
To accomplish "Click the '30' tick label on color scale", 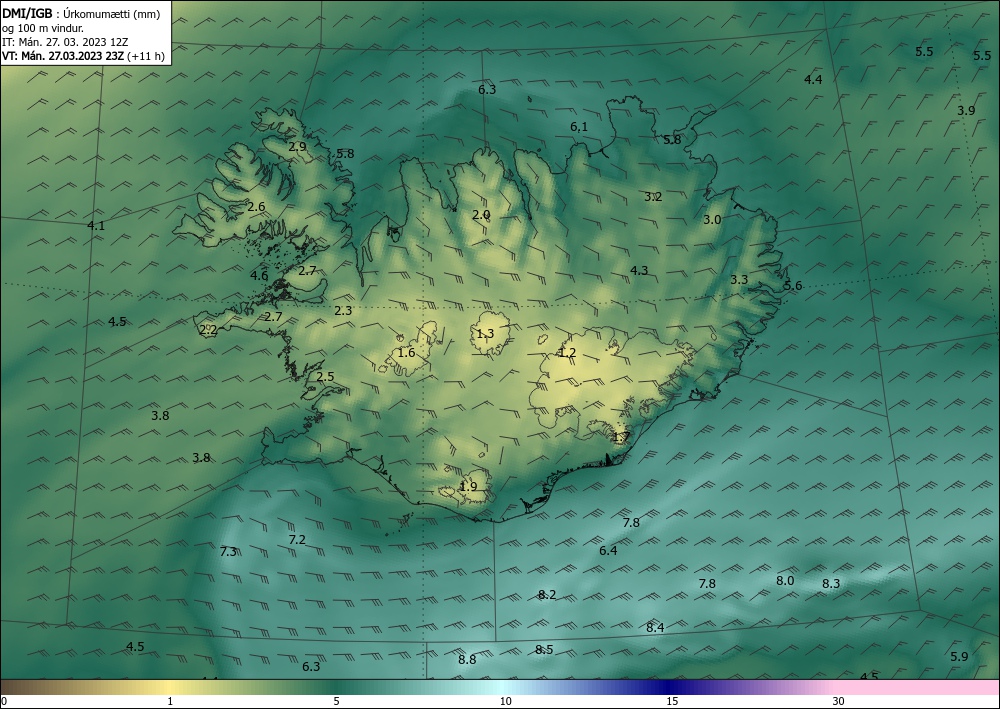I will tap(839, 702).
